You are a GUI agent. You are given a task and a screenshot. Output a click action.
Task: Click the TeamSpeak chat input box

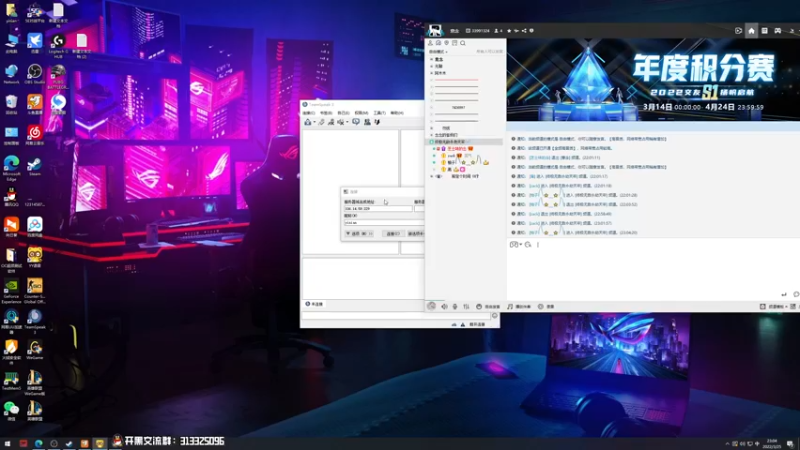tap(396, 316)
